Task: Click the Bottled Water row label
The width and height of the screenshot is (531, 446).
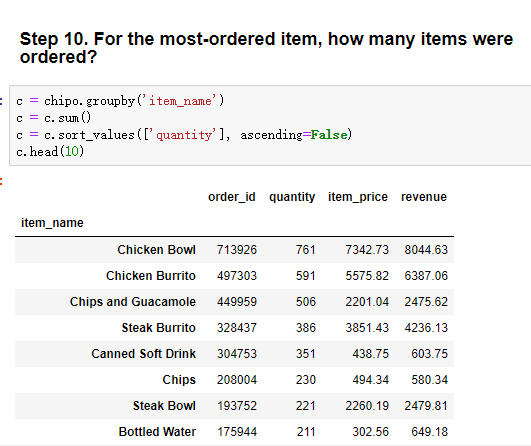Action: [157, 432]
